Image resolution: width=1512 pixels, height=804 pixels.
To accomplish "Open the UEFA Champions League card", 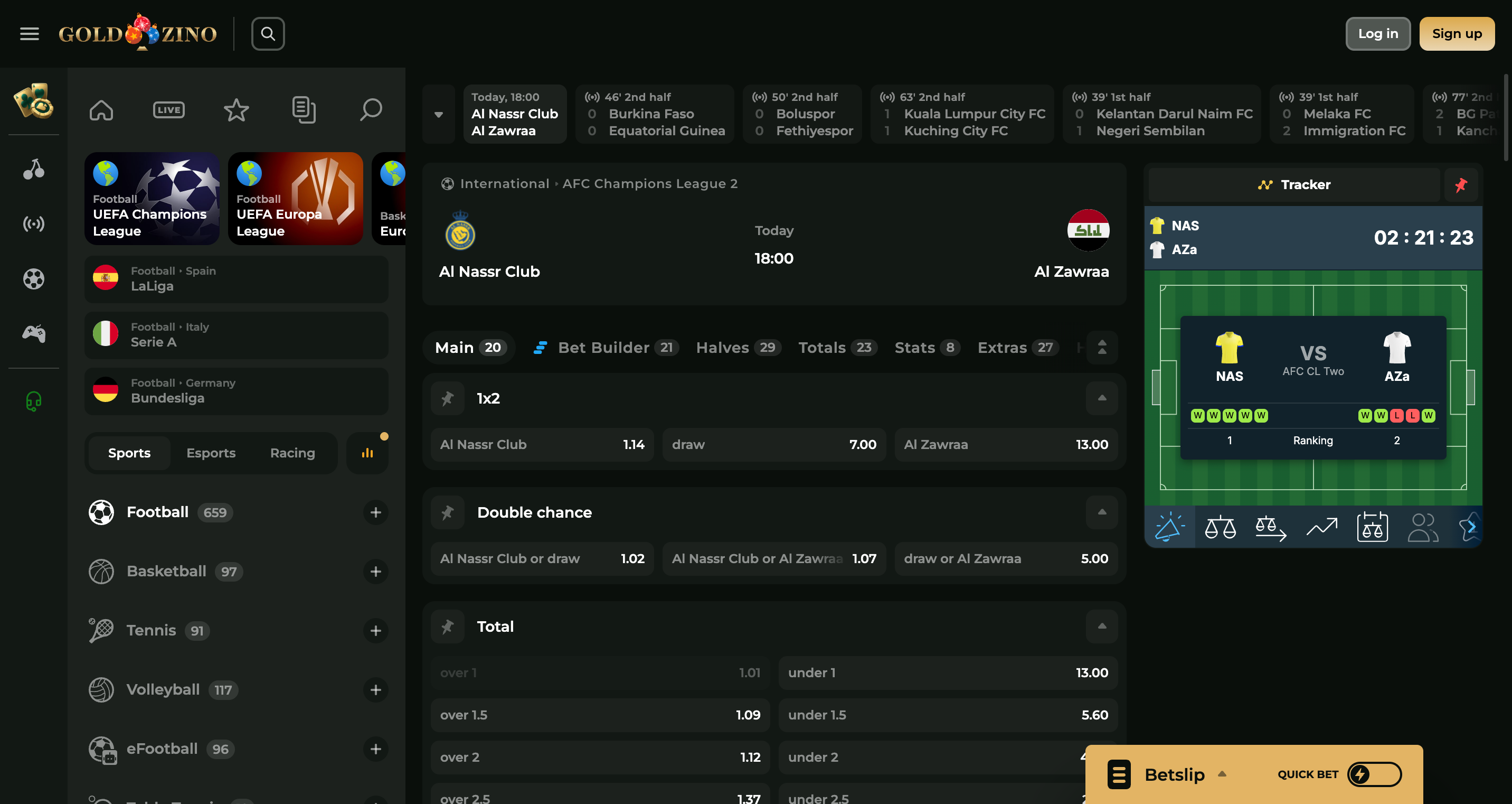I will point(152,199).
